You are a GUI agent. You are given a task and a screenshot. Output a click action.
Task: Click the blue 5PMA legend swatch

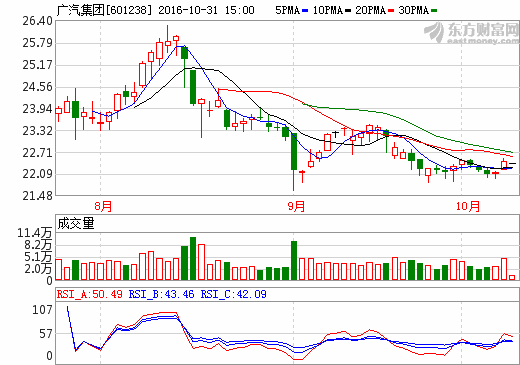[305, 11]
